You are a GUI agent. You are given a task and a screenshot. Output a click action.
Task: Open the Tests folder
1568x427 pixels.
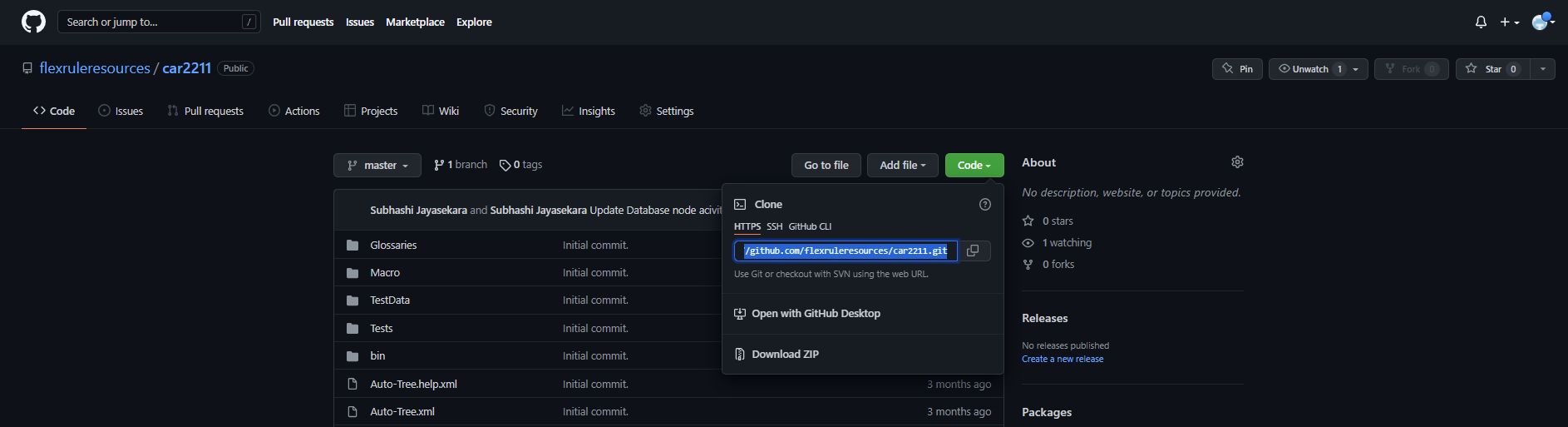[382, 329]
